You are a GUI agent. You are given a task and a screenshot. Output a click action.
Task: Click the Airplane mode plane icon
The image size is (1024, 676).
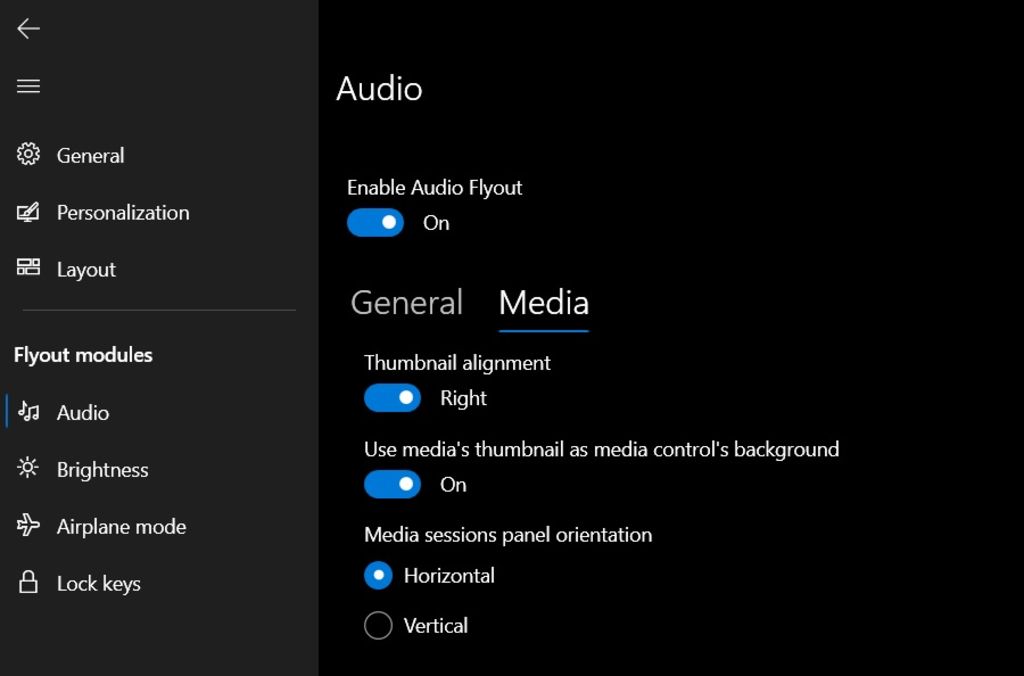(28, 526)
